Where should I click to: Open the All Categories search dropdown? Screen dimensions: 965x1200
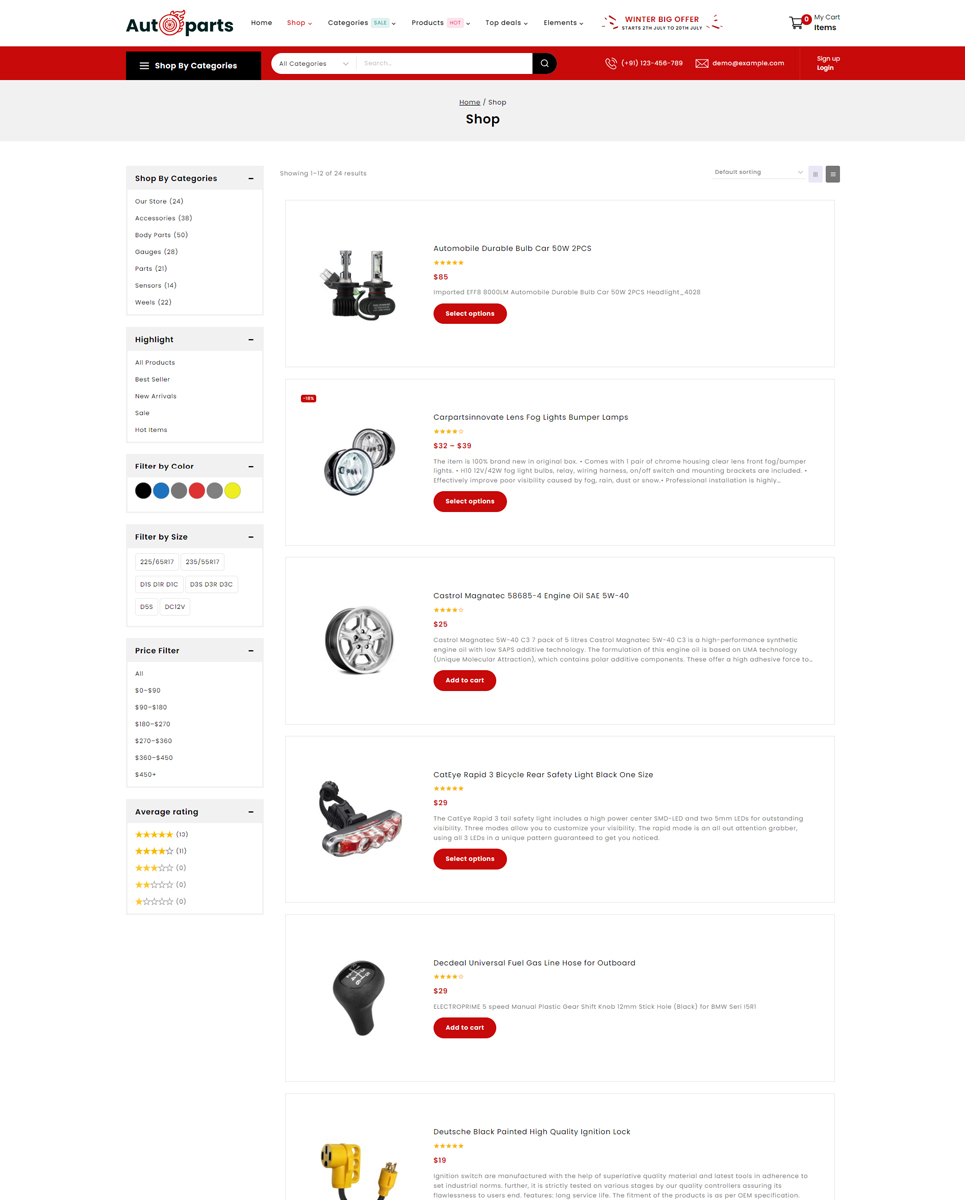point(313,63)
